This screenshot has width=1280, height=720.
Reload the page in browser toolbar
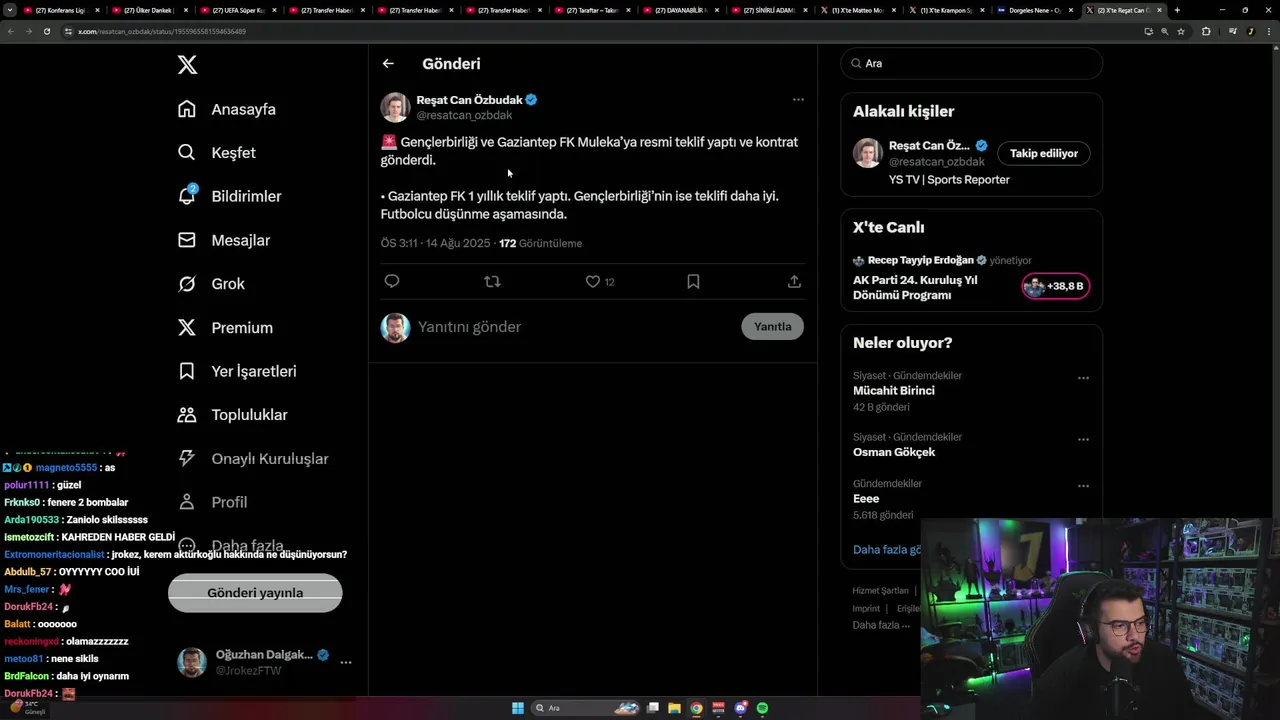(46, 31)
